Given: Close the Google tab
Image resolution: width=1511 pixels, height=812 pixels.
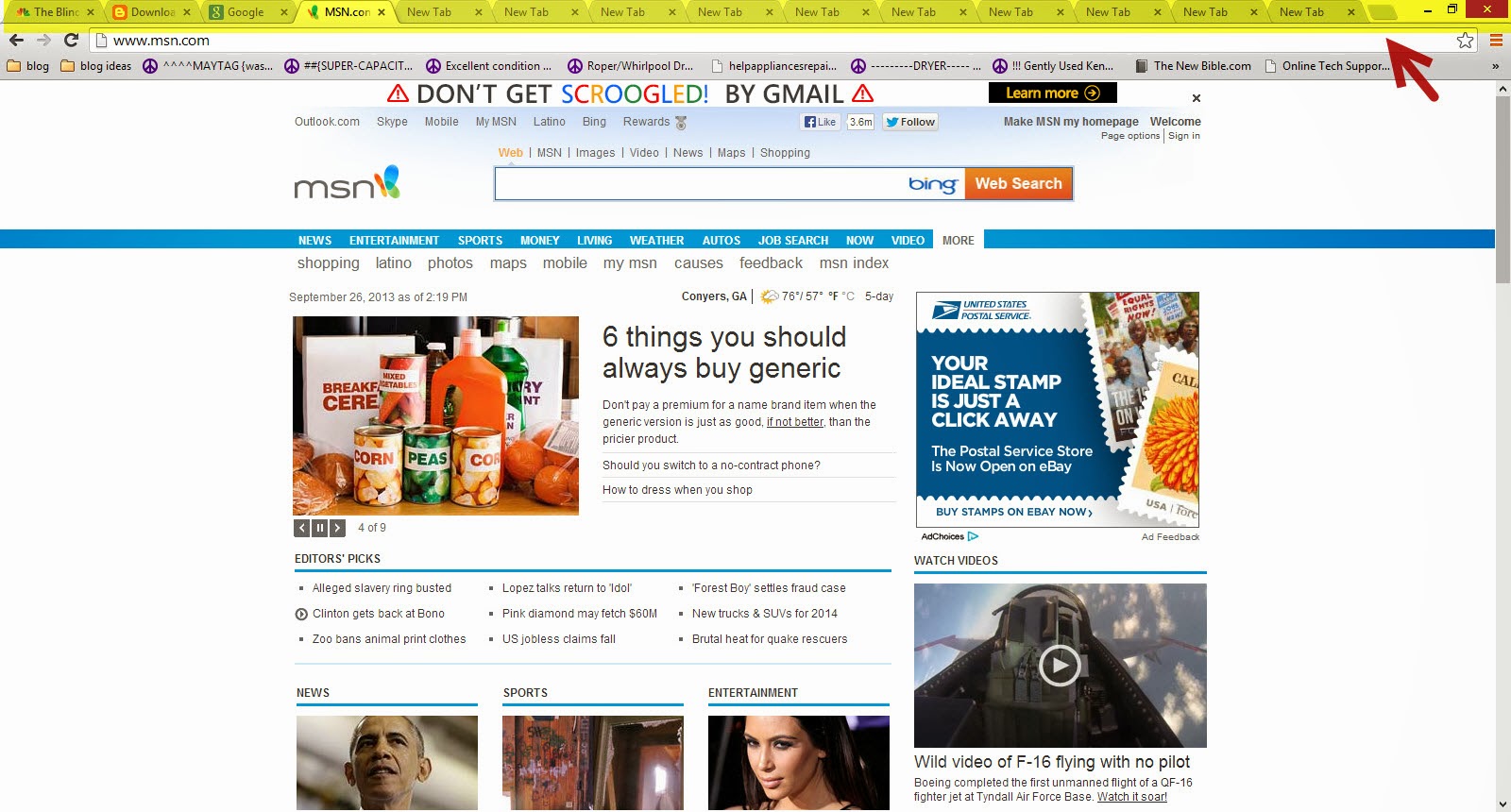Looking at the screenshot, I should pos(284,12).
